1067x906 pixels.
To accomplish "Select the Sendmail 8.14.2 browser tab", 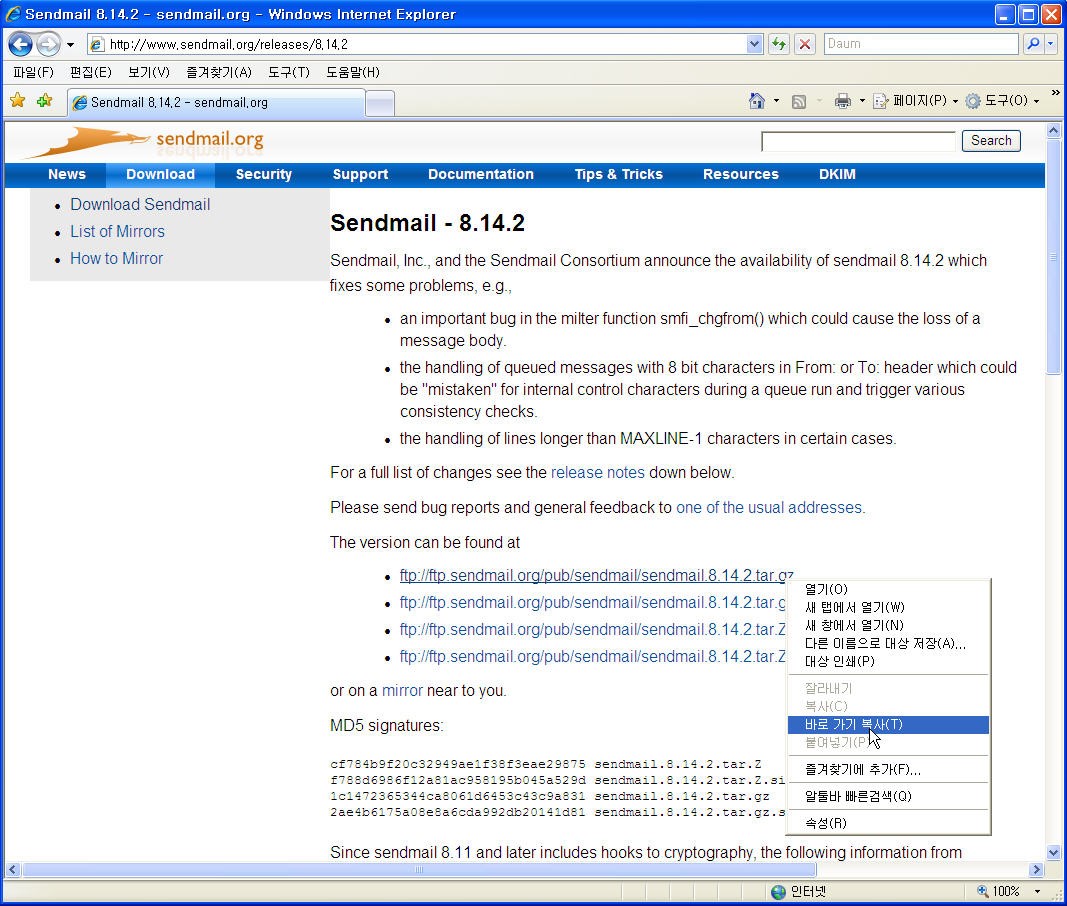I will pyautogui.click(x=216, y=102).
